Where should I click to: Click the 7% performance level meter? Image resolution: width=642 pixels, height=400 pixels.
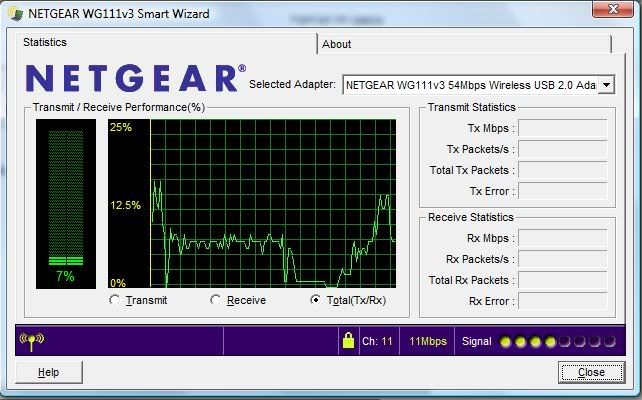pos(66,204)
